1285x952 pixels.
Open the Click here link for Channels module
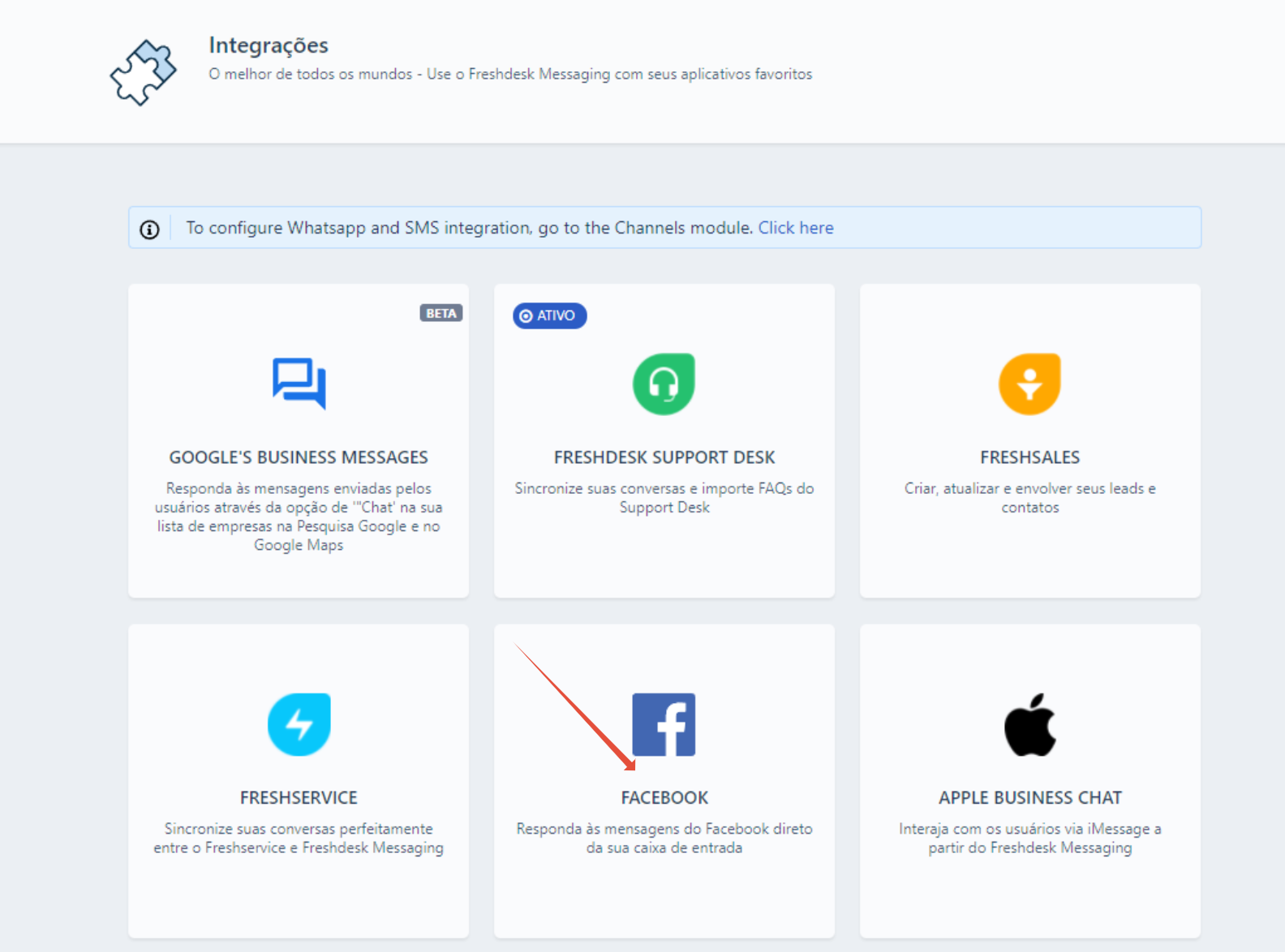[x=796, y=228]
